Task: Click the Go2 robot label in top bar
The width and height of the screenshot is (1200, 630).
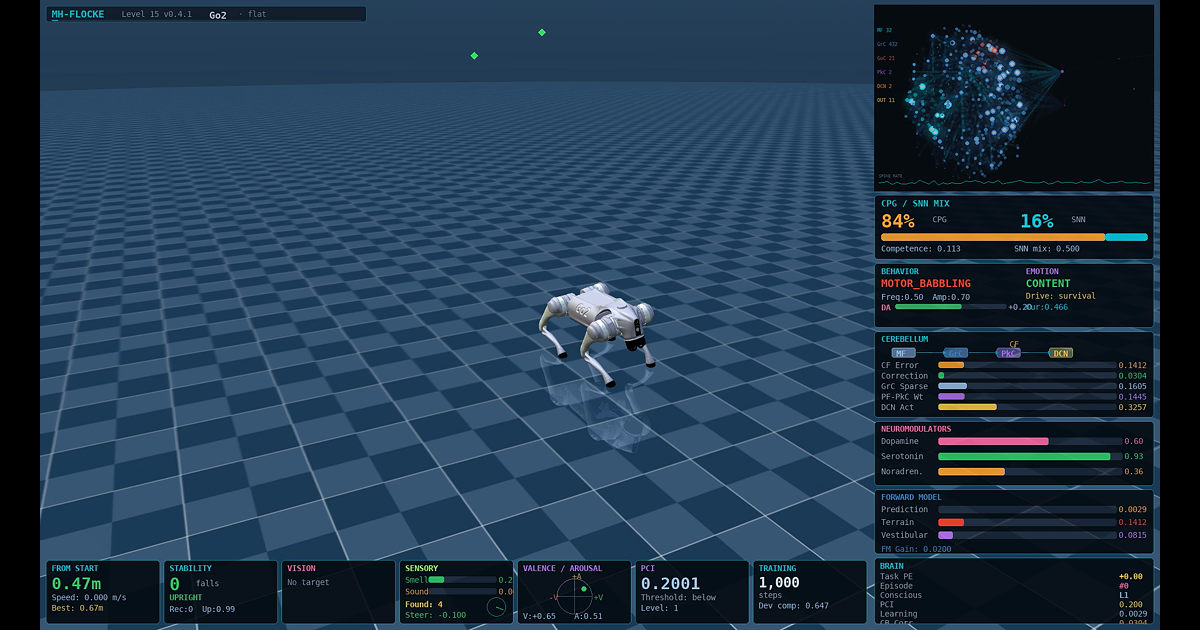Action: (218, 15)
